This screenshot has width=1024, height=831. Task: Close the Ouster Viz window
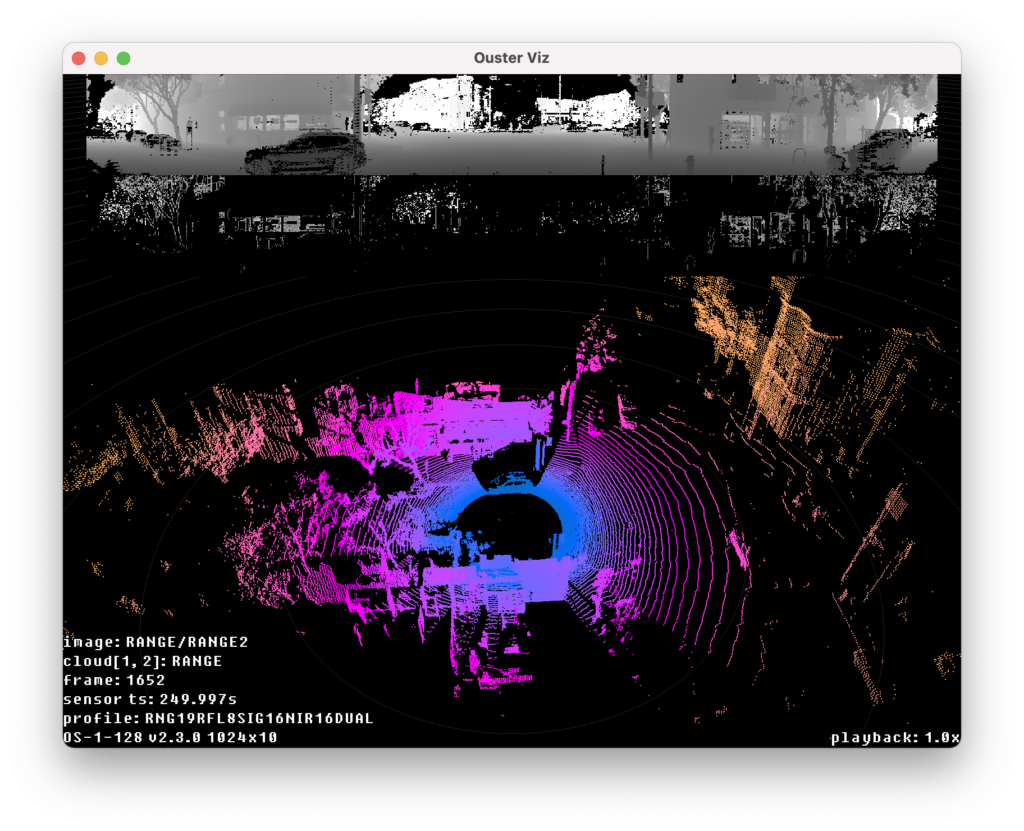(x=79, y=58)
